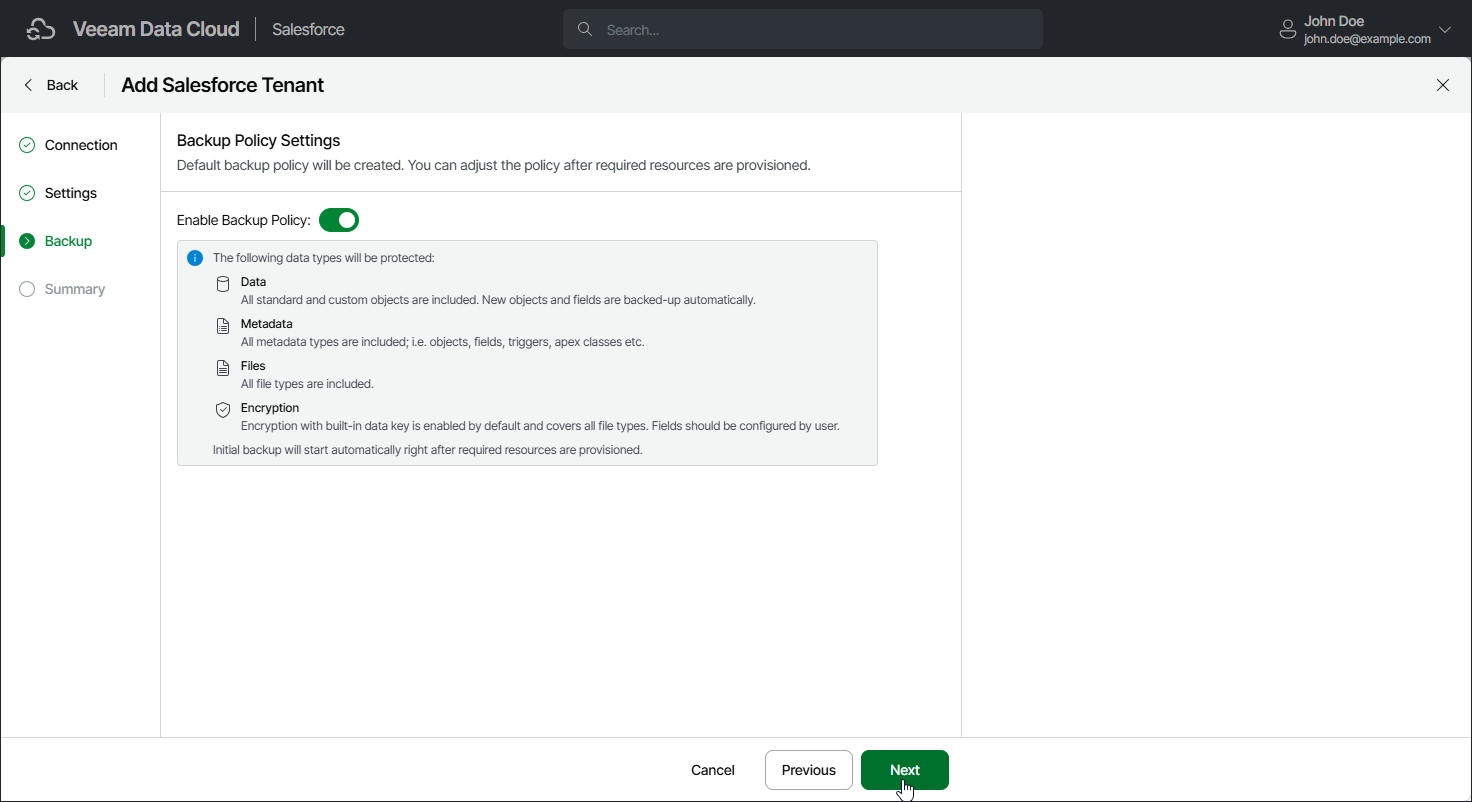The image size is (1472, 802).
Task: Click the Next button
Action: pos(905,770)
